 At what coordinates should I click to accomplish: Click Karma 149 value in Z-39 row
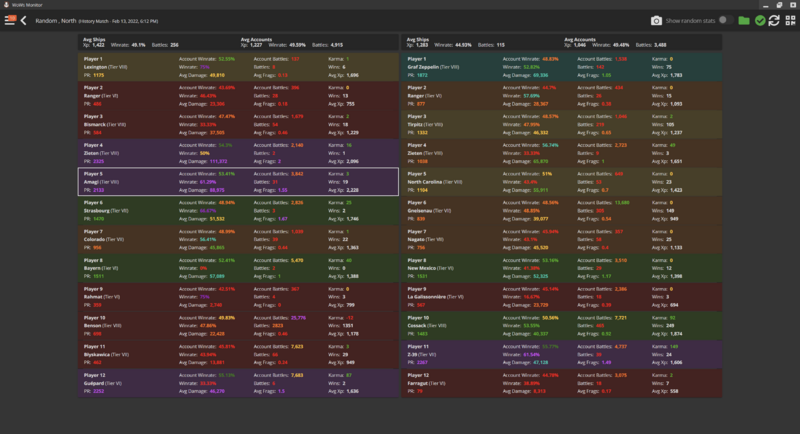674,346
